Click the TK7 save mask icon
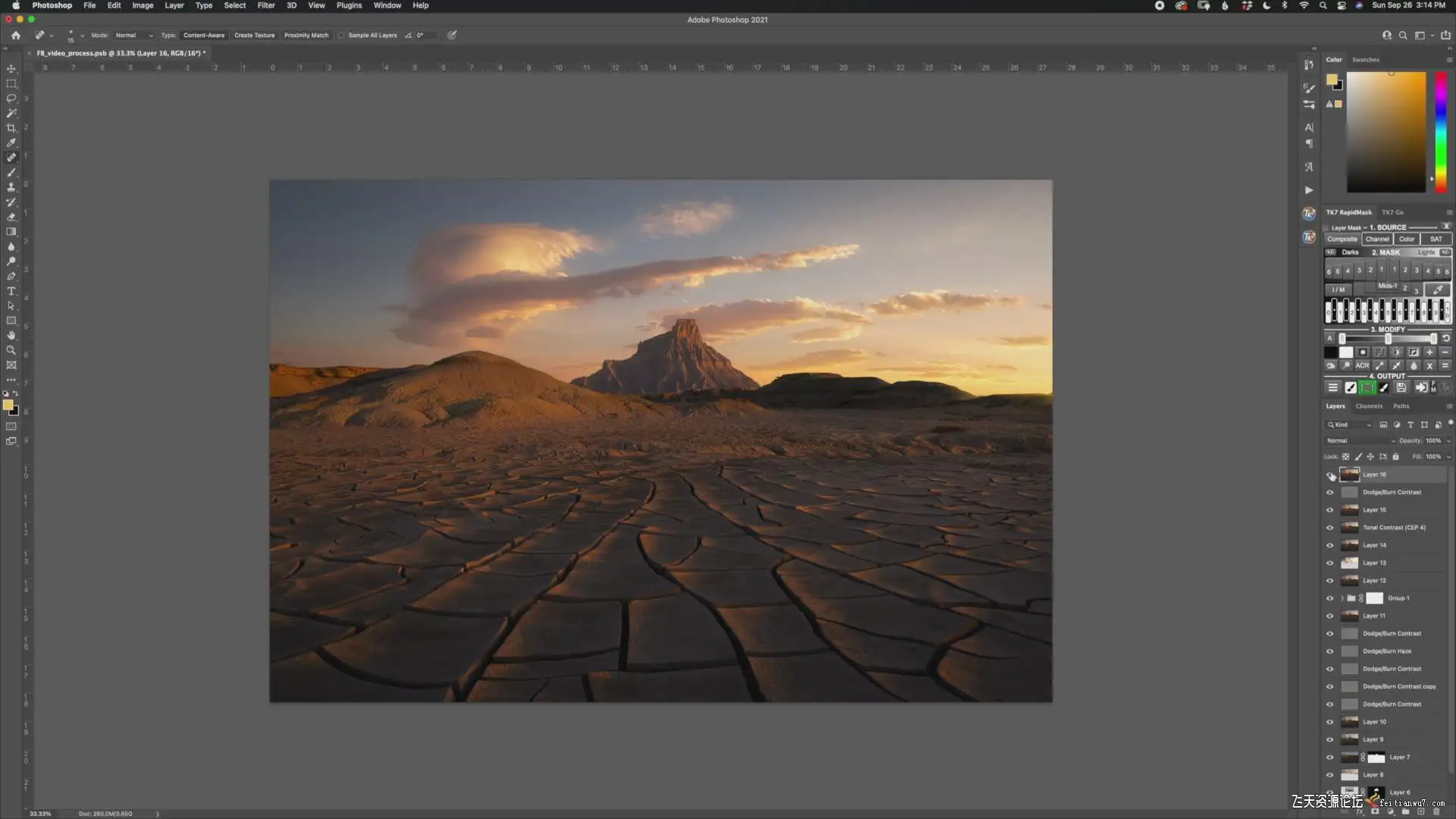1456x819 pixels. 1401,388
